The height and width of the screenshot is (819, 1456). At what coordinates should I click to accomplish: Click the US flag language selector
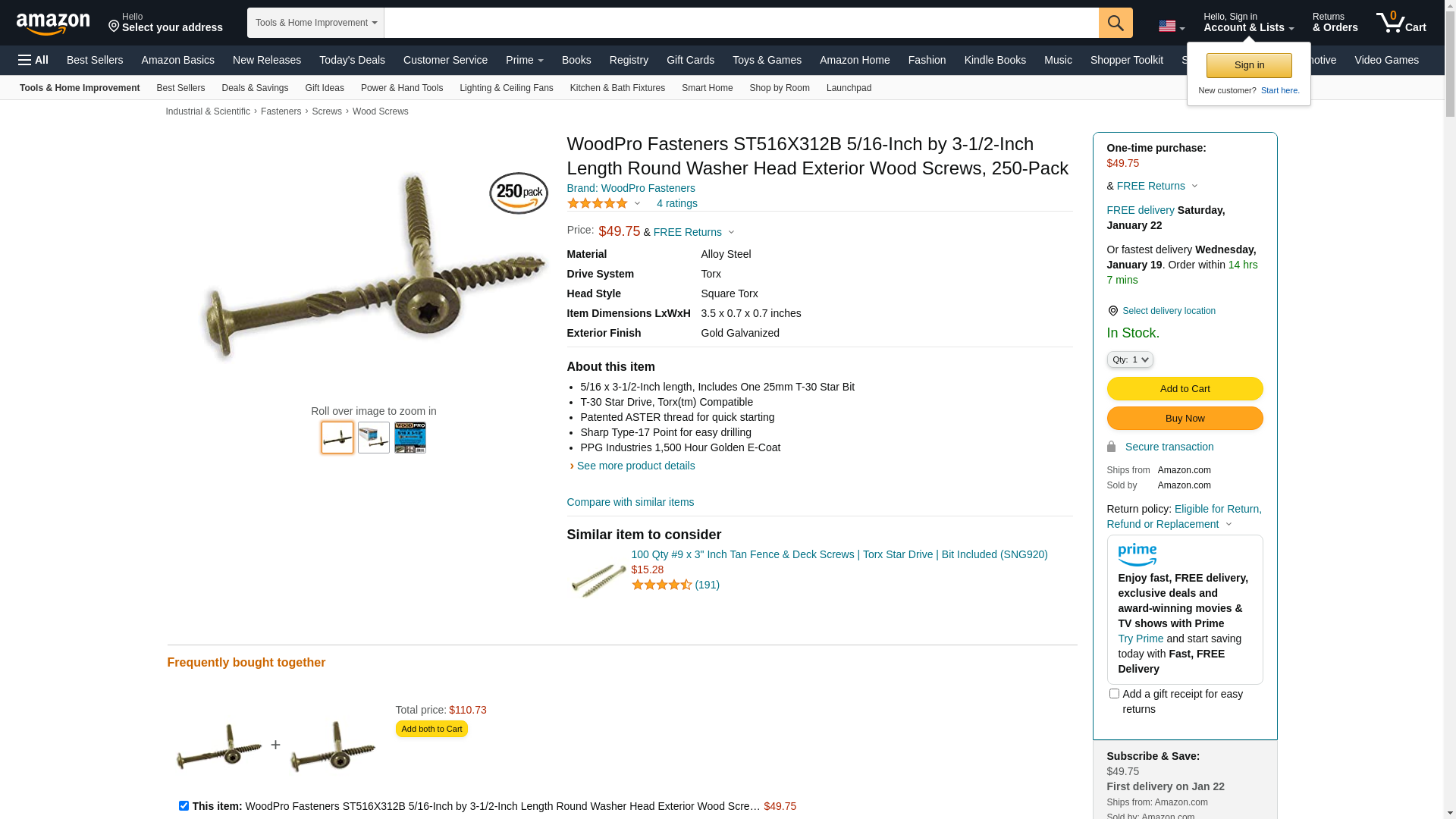point(1172,27)
